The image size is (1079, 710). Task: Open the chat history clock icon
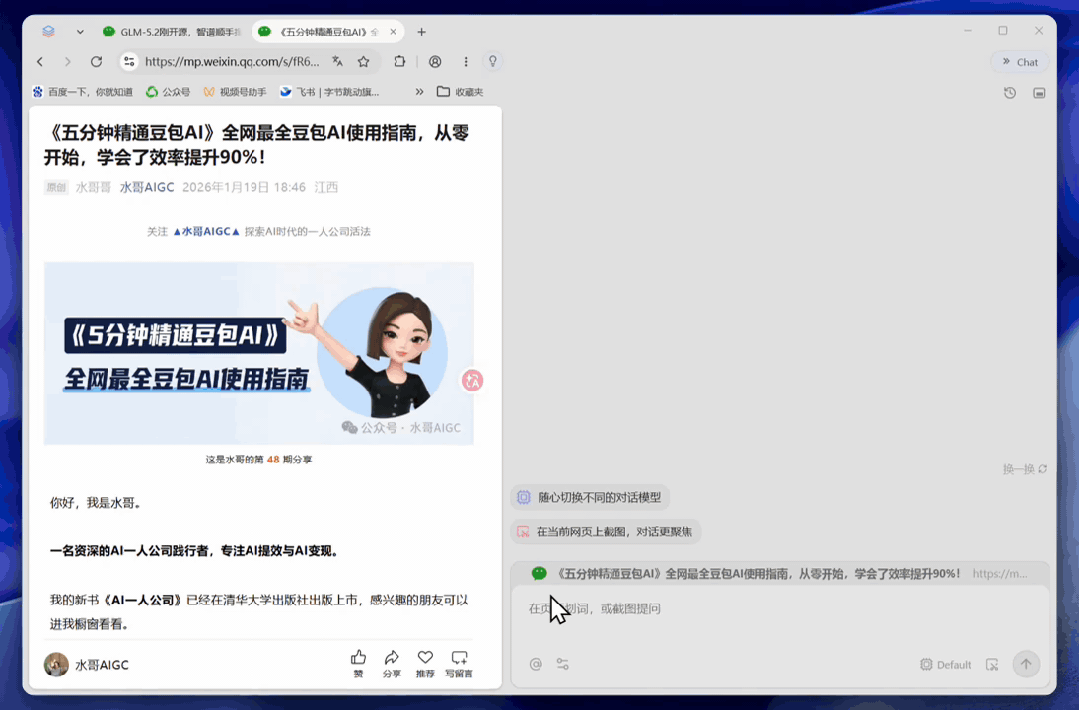tap(1009, 93)
